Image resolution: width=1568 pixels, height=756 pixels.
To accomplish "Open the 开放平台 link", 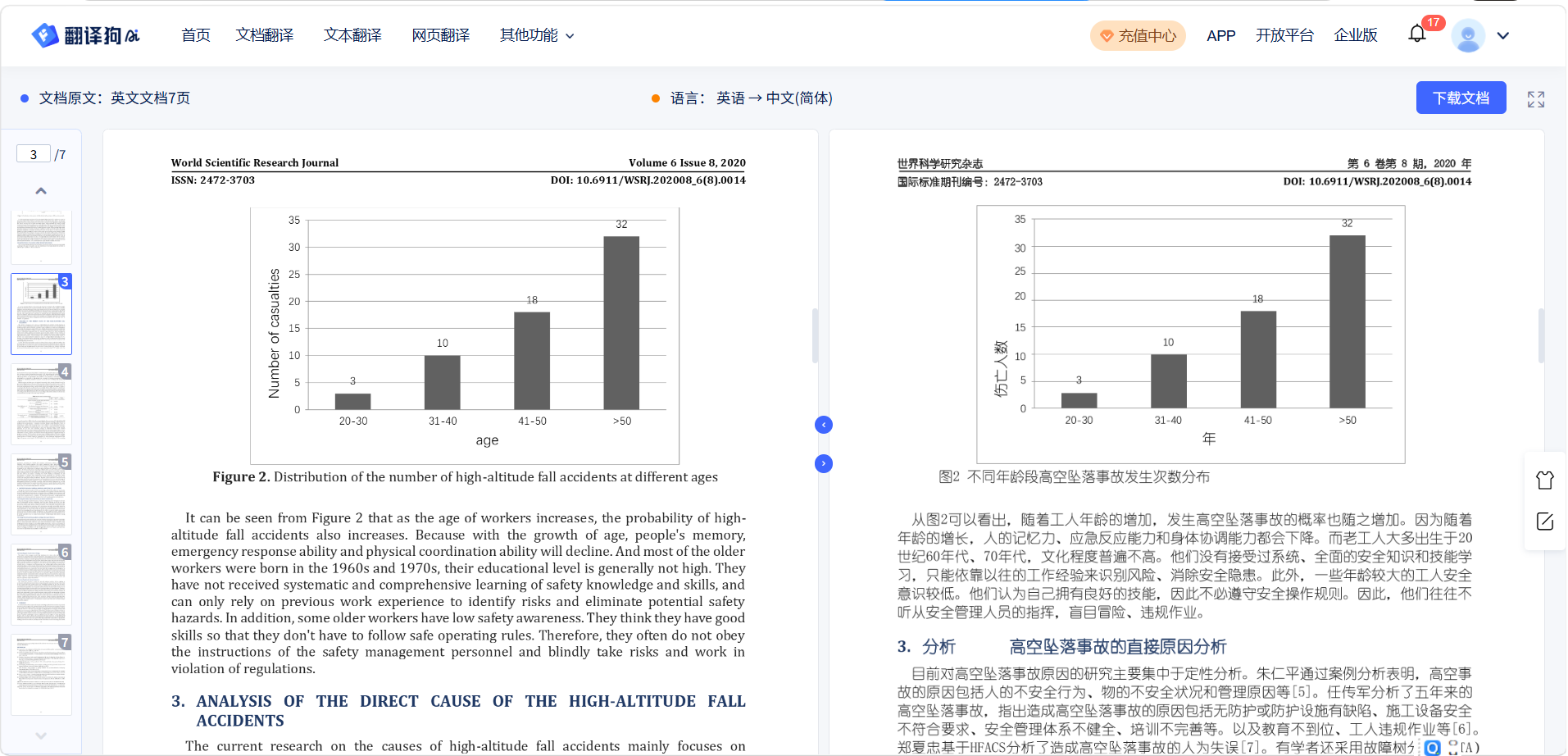I will click(1284, 35).
